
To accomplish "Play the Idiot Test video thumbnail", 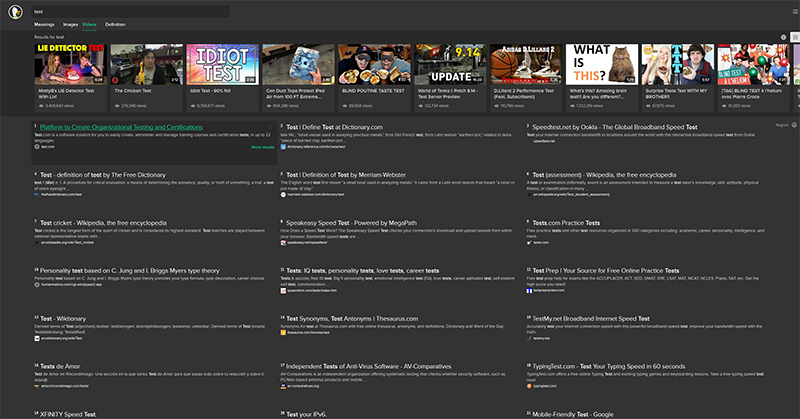I will coord(222,64).
